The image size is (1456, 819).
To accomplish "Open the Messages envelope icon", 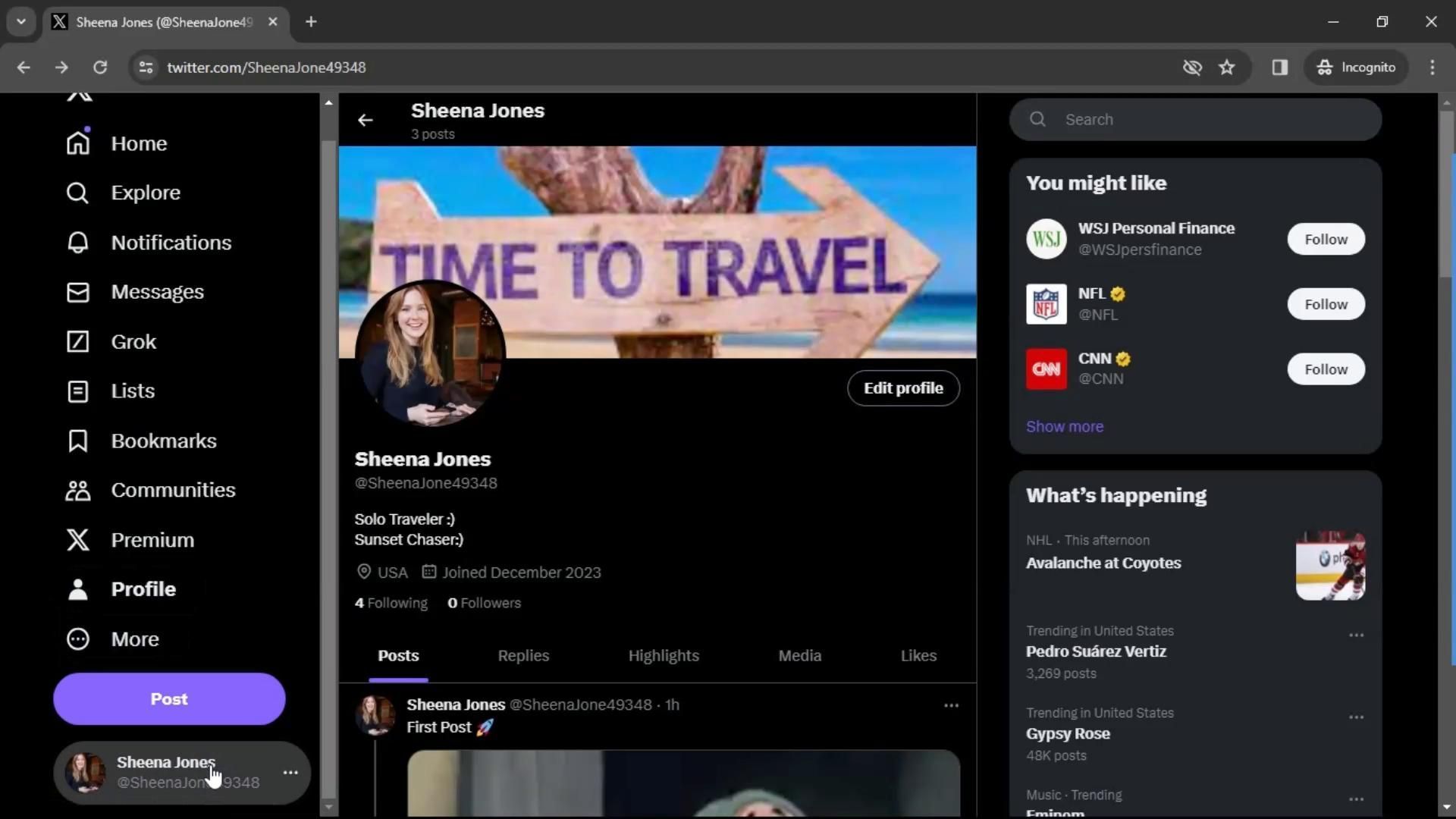I will pos(78,292).
